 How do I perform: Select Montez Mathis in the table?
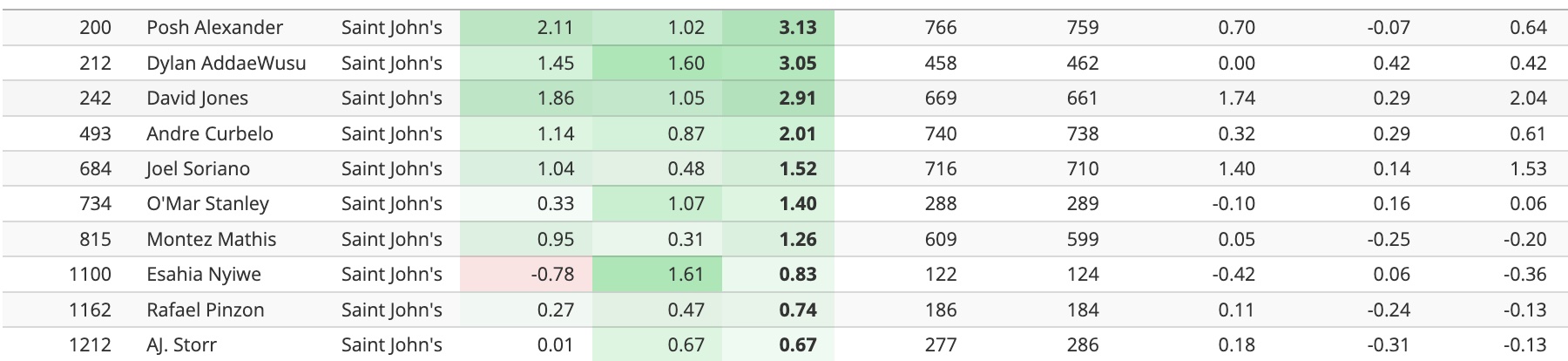click(x=211, y=239)
